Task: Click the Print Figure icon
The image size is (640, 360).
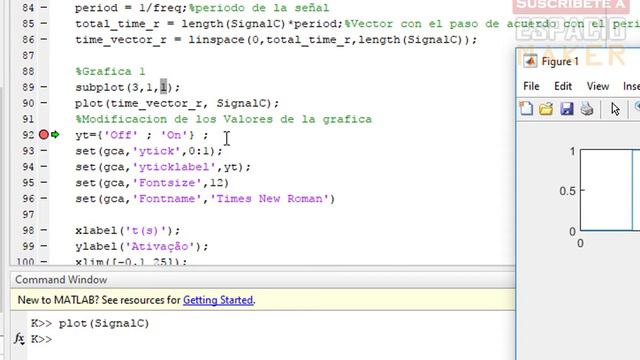Action: pos(587,109)
